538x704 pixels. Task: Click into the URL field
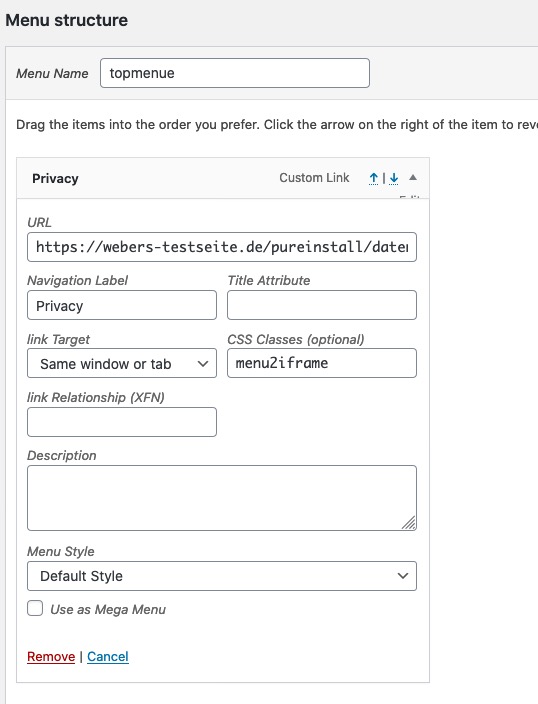222,247
